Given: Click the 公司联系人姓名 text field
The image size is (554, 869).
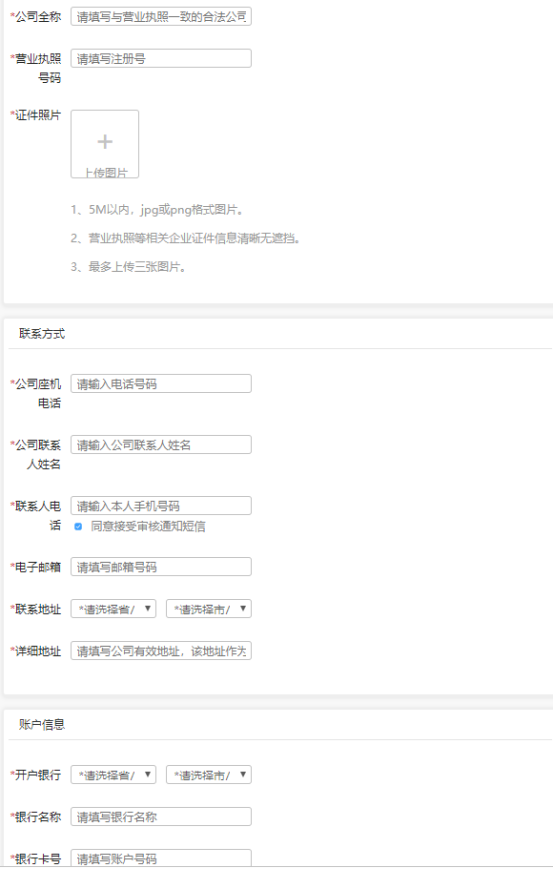Looking at the screenshot, I should [x=161, y=444].
